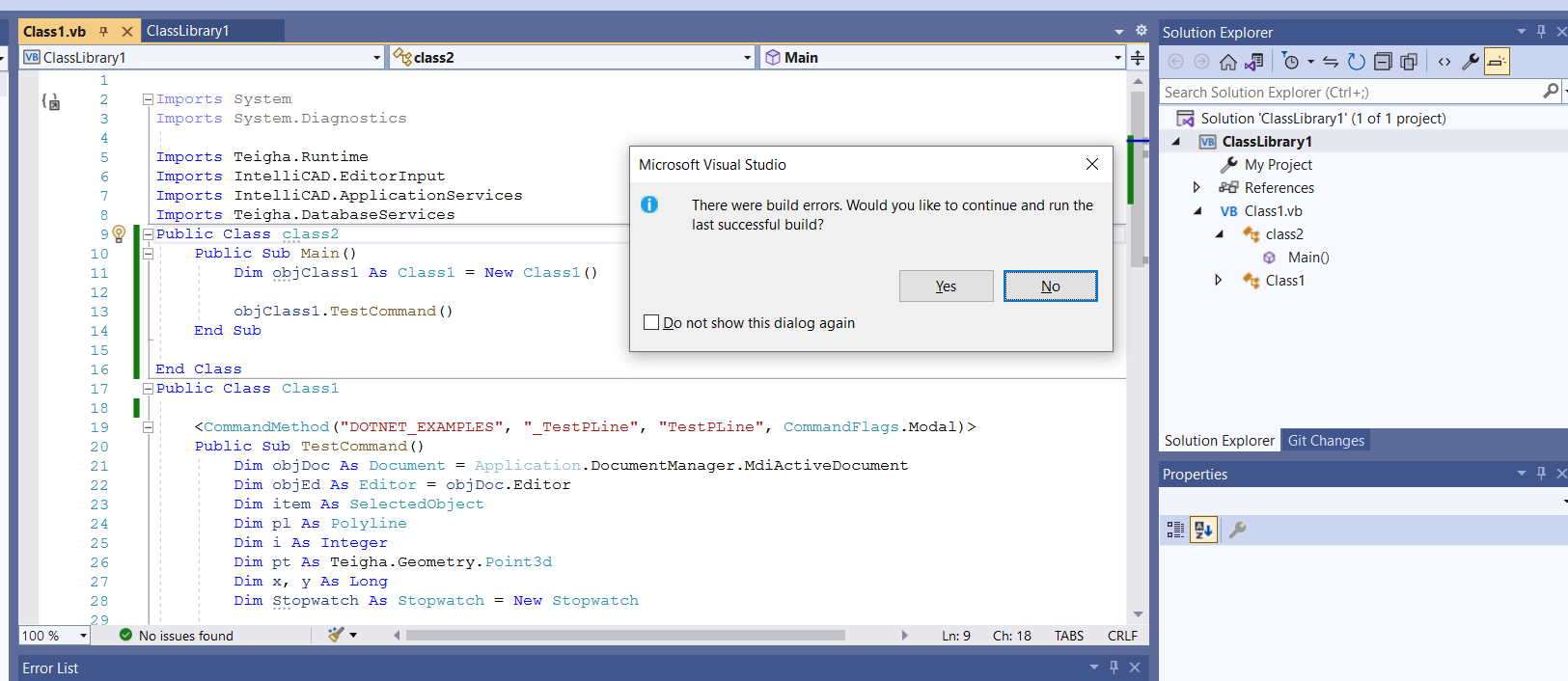
Task: Click the Home icon in Solution Explorer
Action: 1227,62
